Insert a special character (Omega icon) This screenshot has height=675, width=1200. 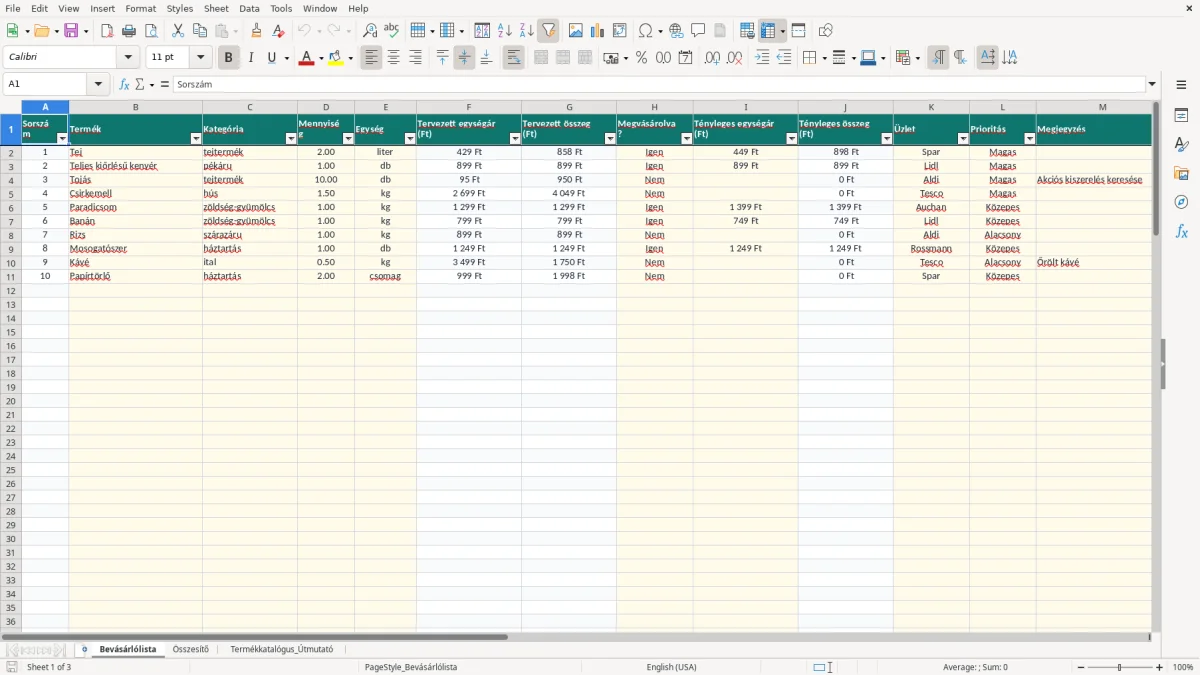click(646, 31)
